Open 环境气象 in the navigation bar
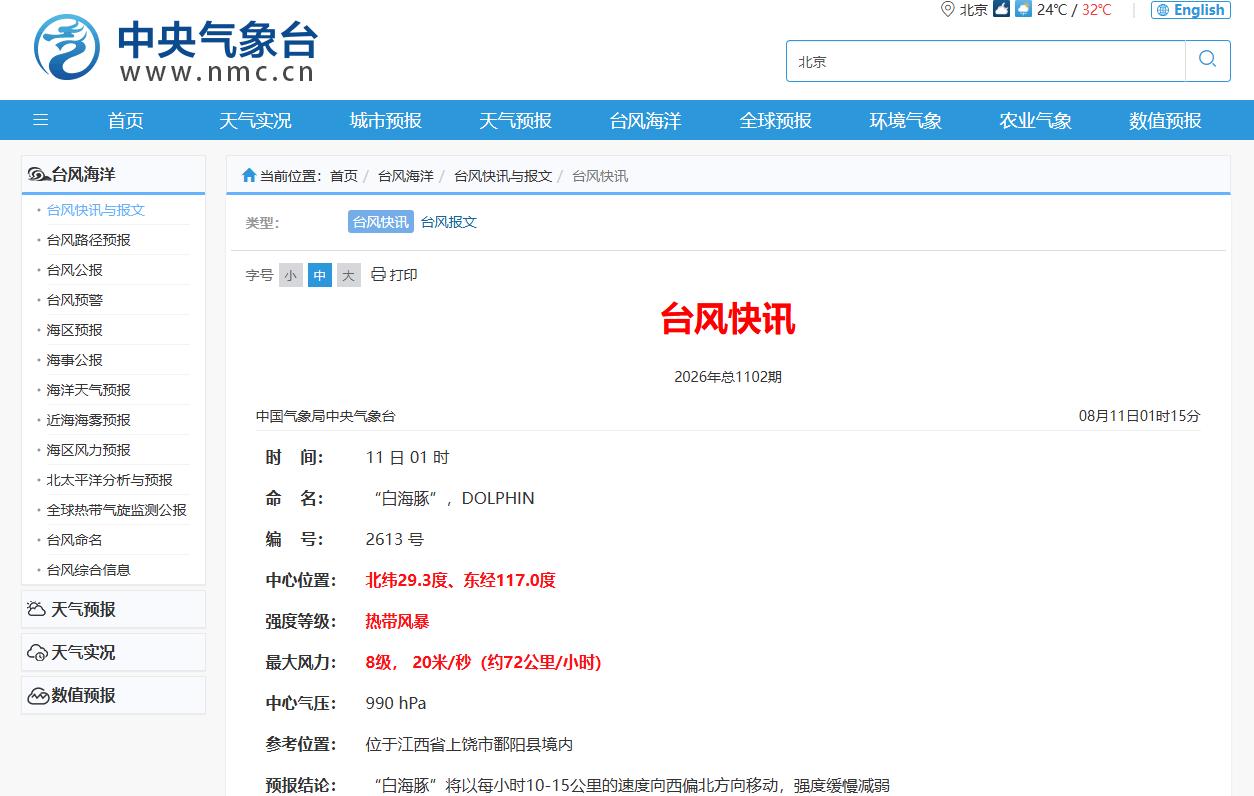Screen dimensions: 1254x796 tap(906, 120)
